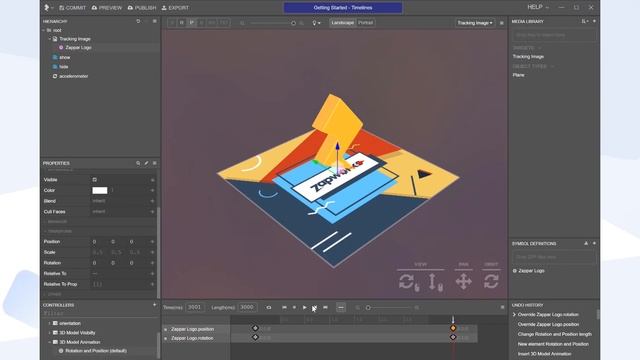Expand the orientation controller
Image resolution: width=640 pixels, height=360 pixels.
coord(50,323)
